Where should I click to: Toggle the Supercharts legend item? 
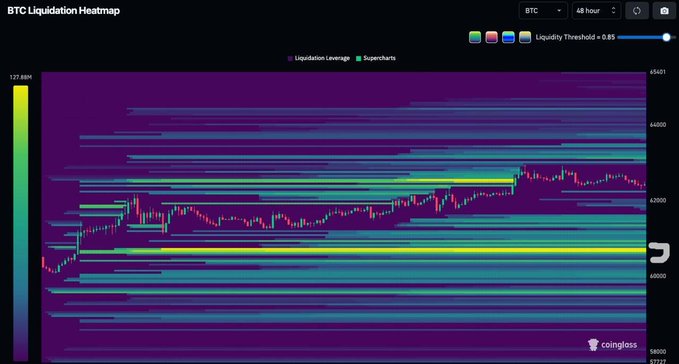[375, 58]
